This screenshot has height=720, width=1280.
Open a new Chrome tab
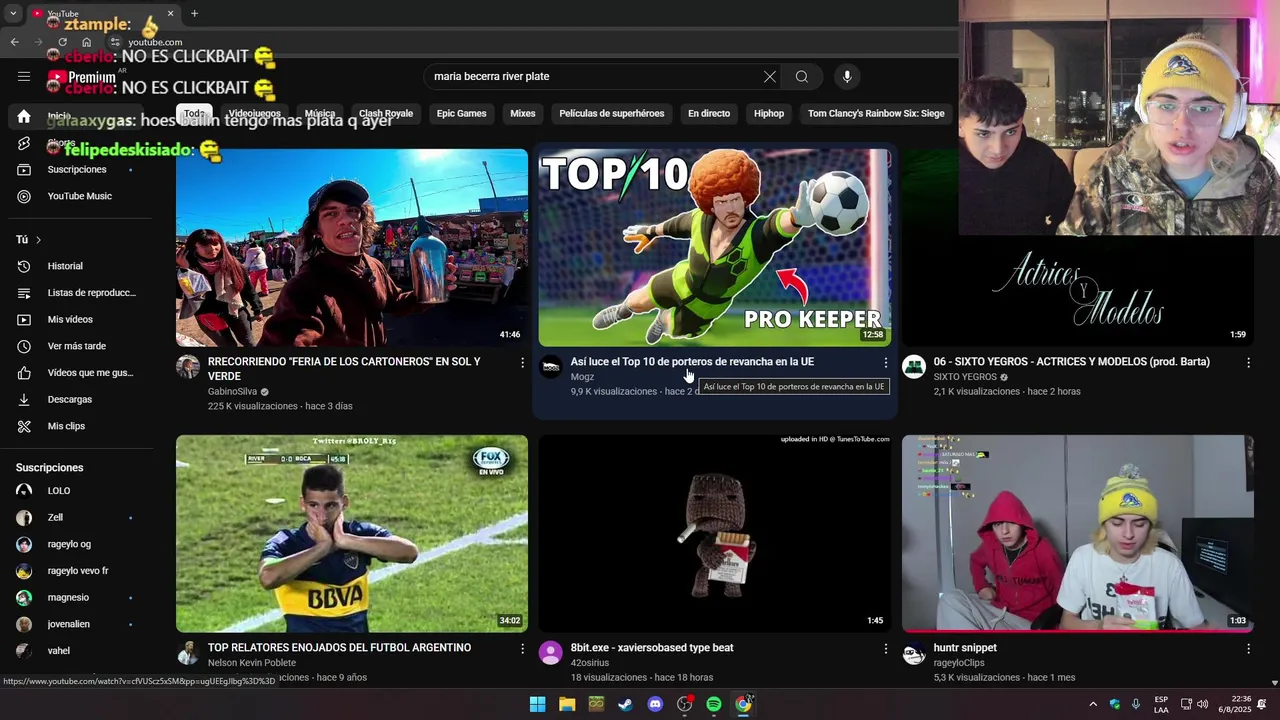pos(194,14)
